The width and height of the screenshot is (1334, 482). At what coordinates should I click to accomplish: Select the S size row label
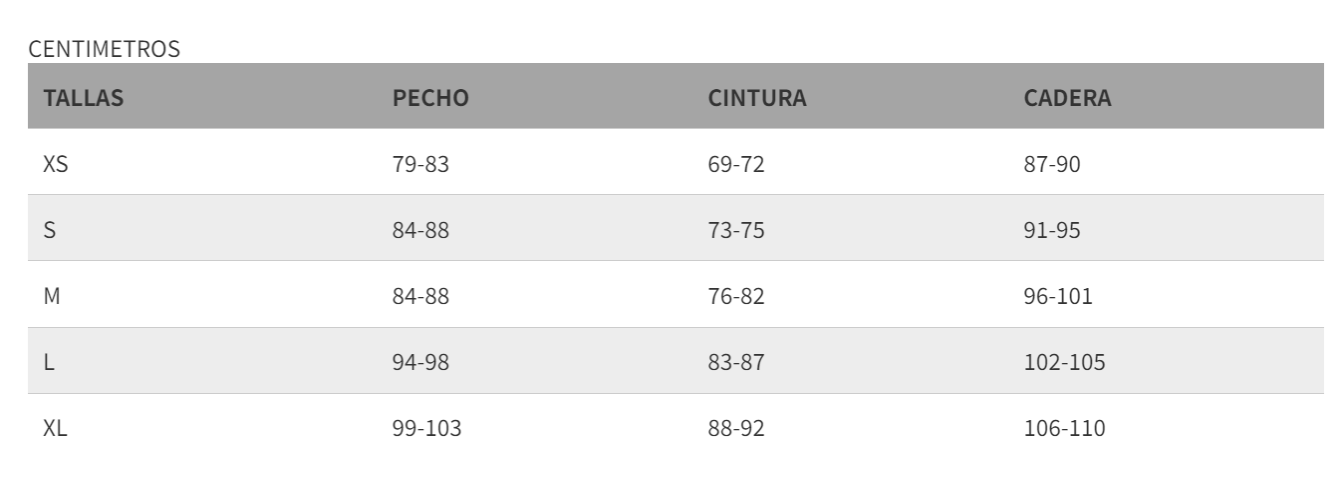[49, 230]
